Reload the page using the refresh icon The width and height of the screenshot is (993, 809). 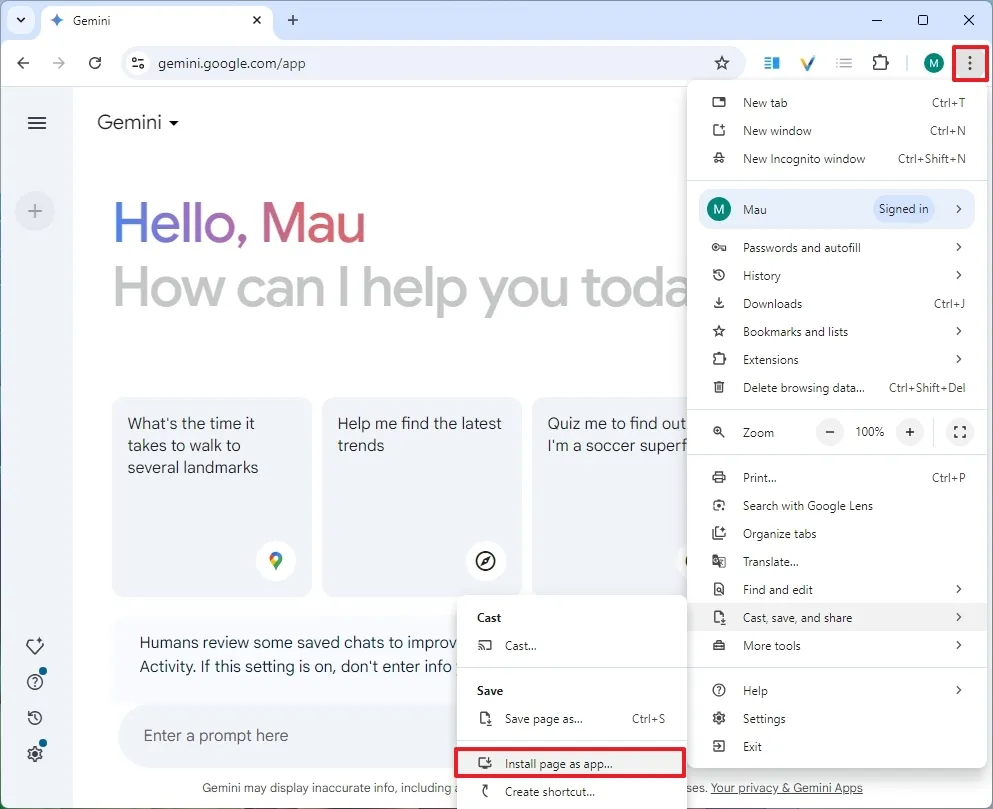(95, 62)
